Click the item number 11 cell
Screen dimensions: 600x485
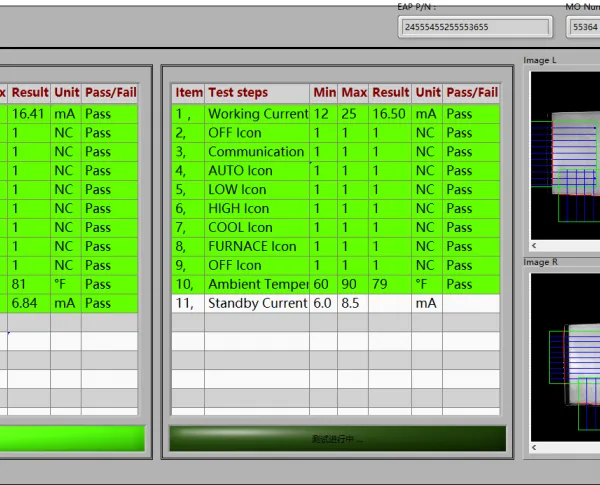[188, 303]
